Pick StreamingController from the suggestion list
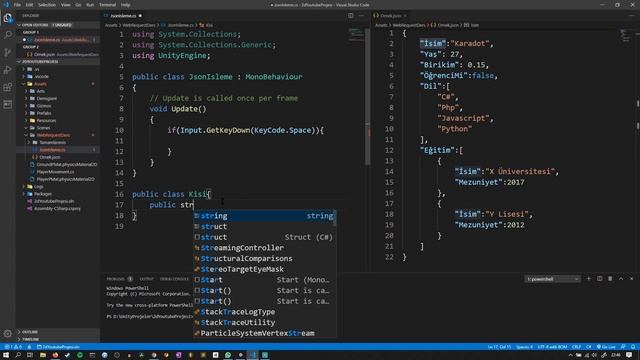 click(x=264, y=248)
